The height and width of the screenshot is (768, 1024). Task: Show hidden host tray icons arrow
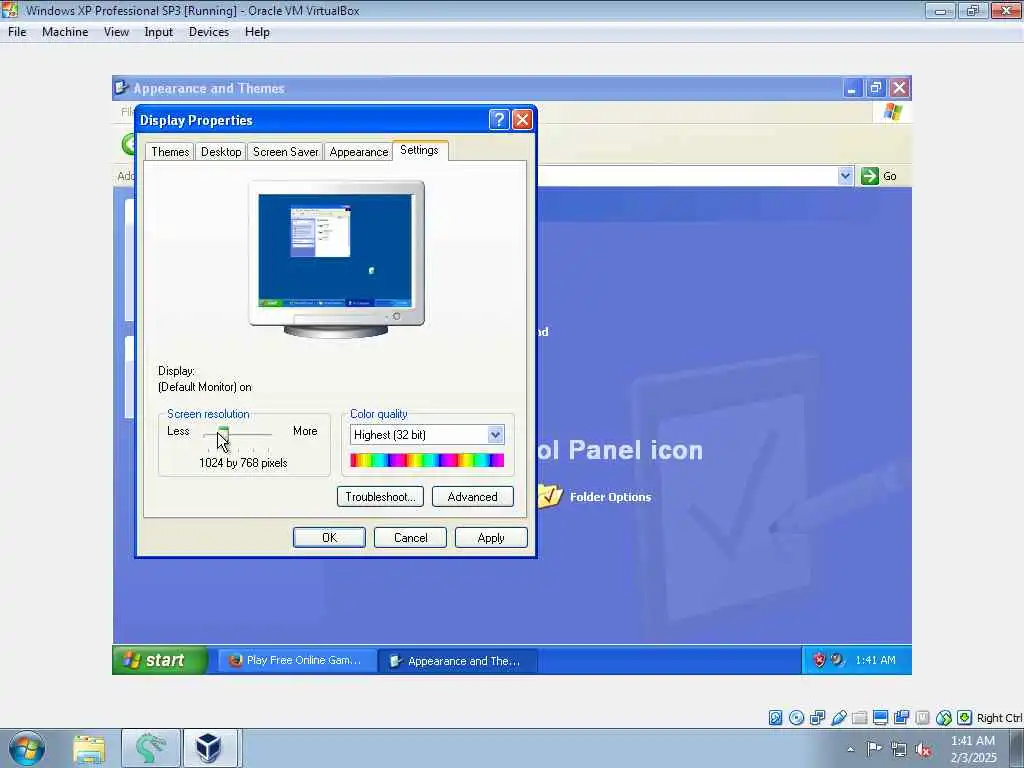pyautogui.click(x=850, y=749)
